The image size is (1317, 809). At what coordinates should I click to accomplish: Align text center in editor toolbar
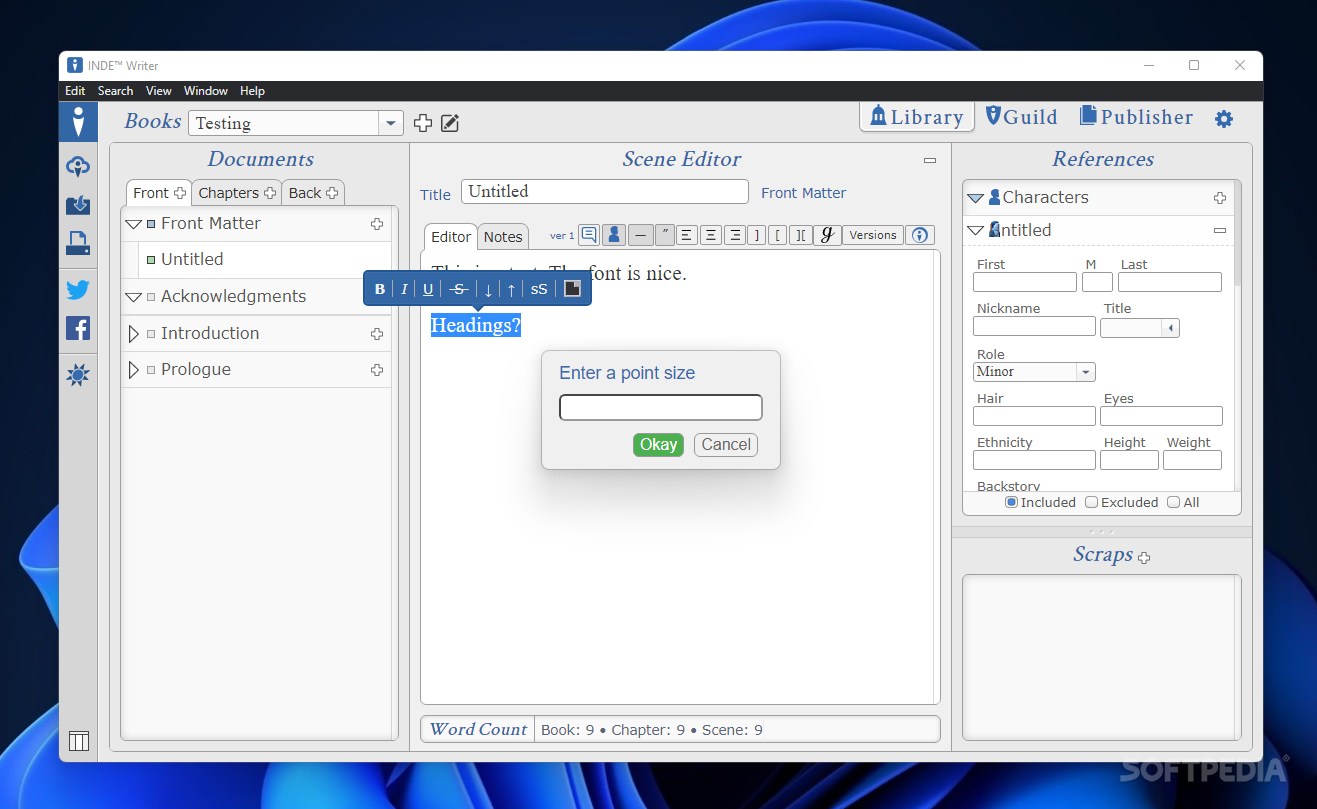(711, 235)
